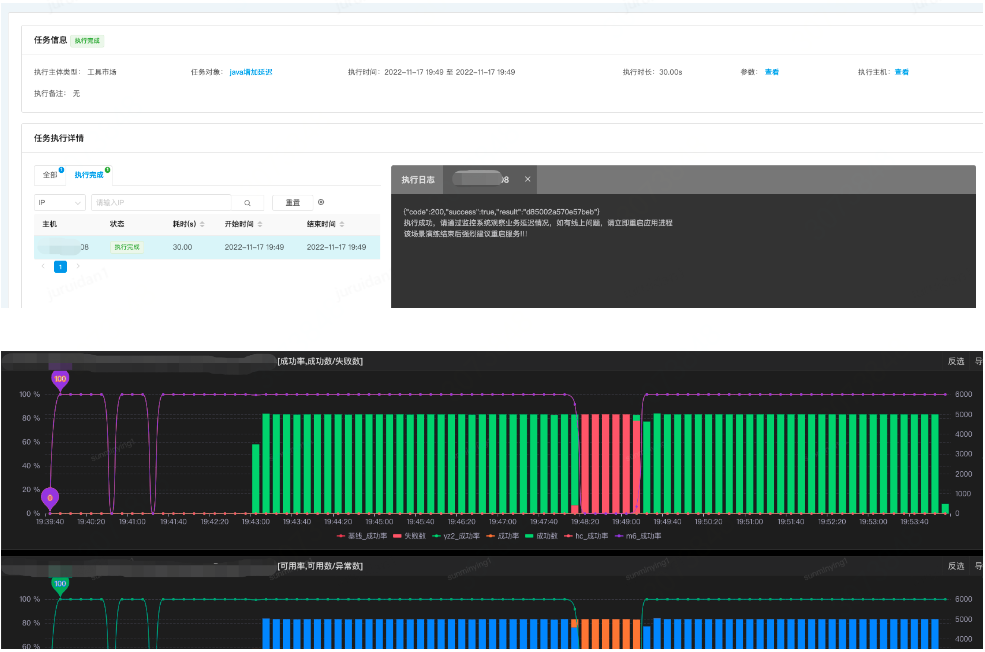Image resolution: width=985 pixels, height=652 pixels.
Task: Click 查看 link next to 参数
Action: 772,72
